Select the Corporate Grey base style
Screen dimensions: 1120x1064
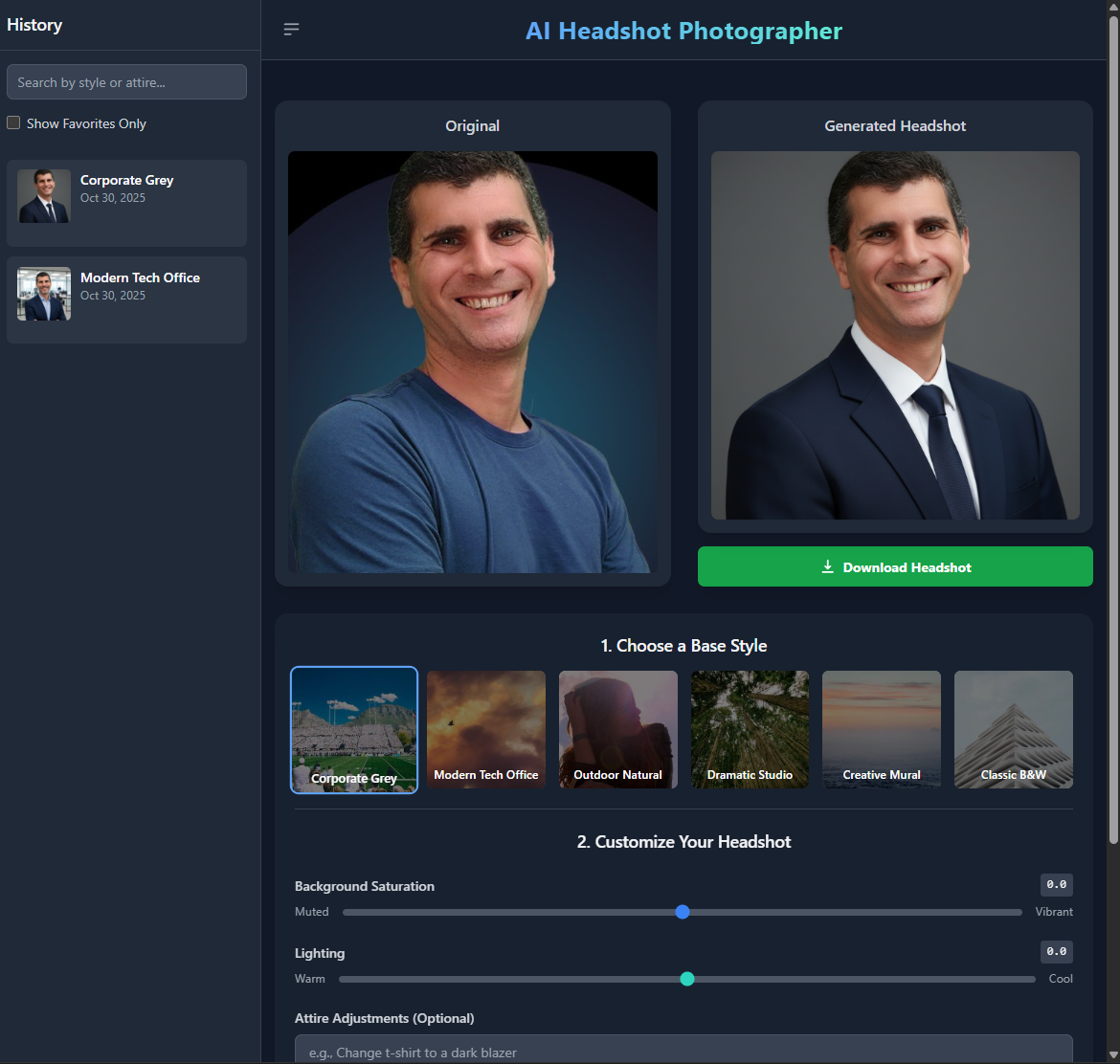click(354, 730)
